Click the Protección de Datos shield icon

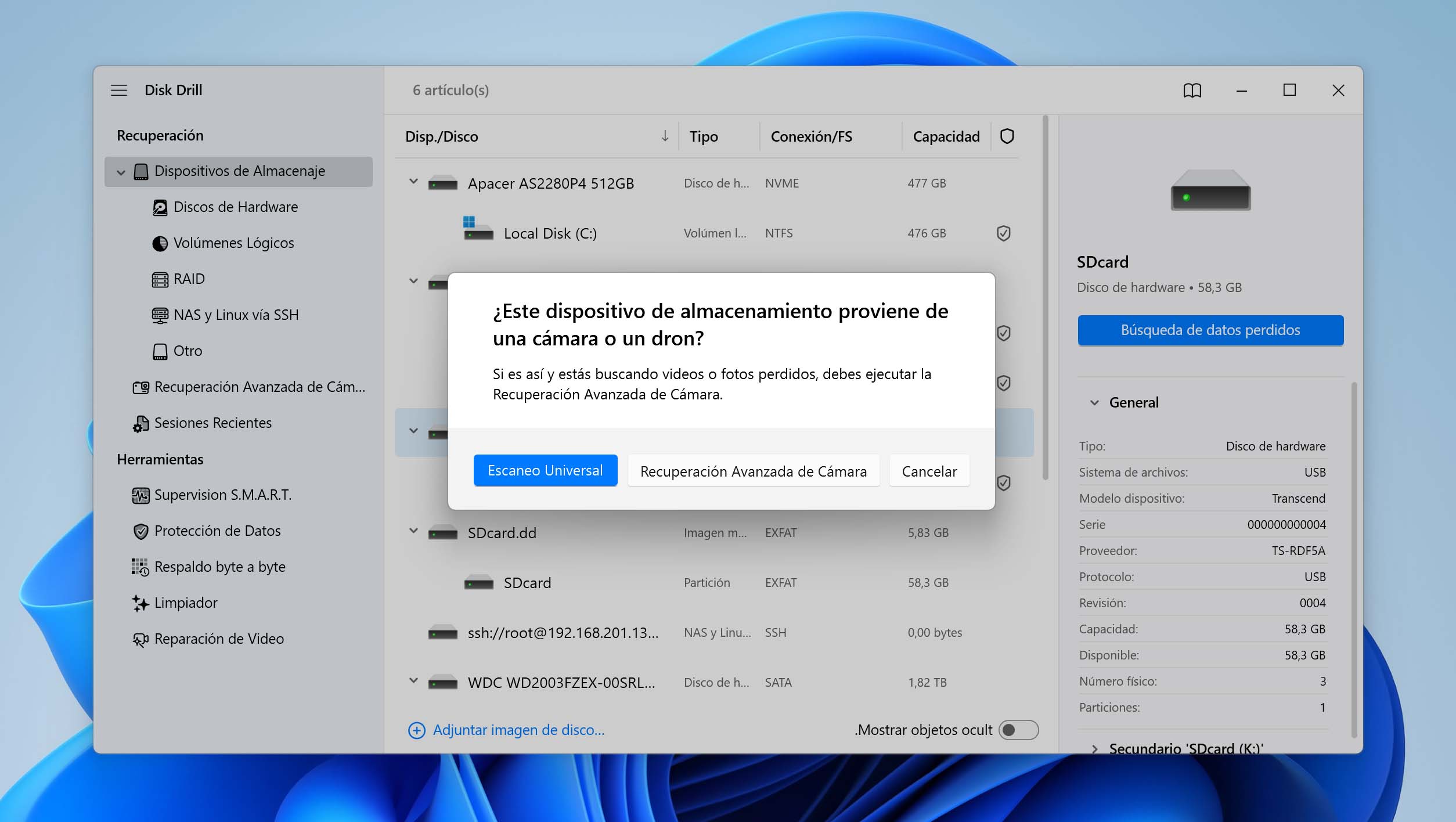(x=140, y=531)
